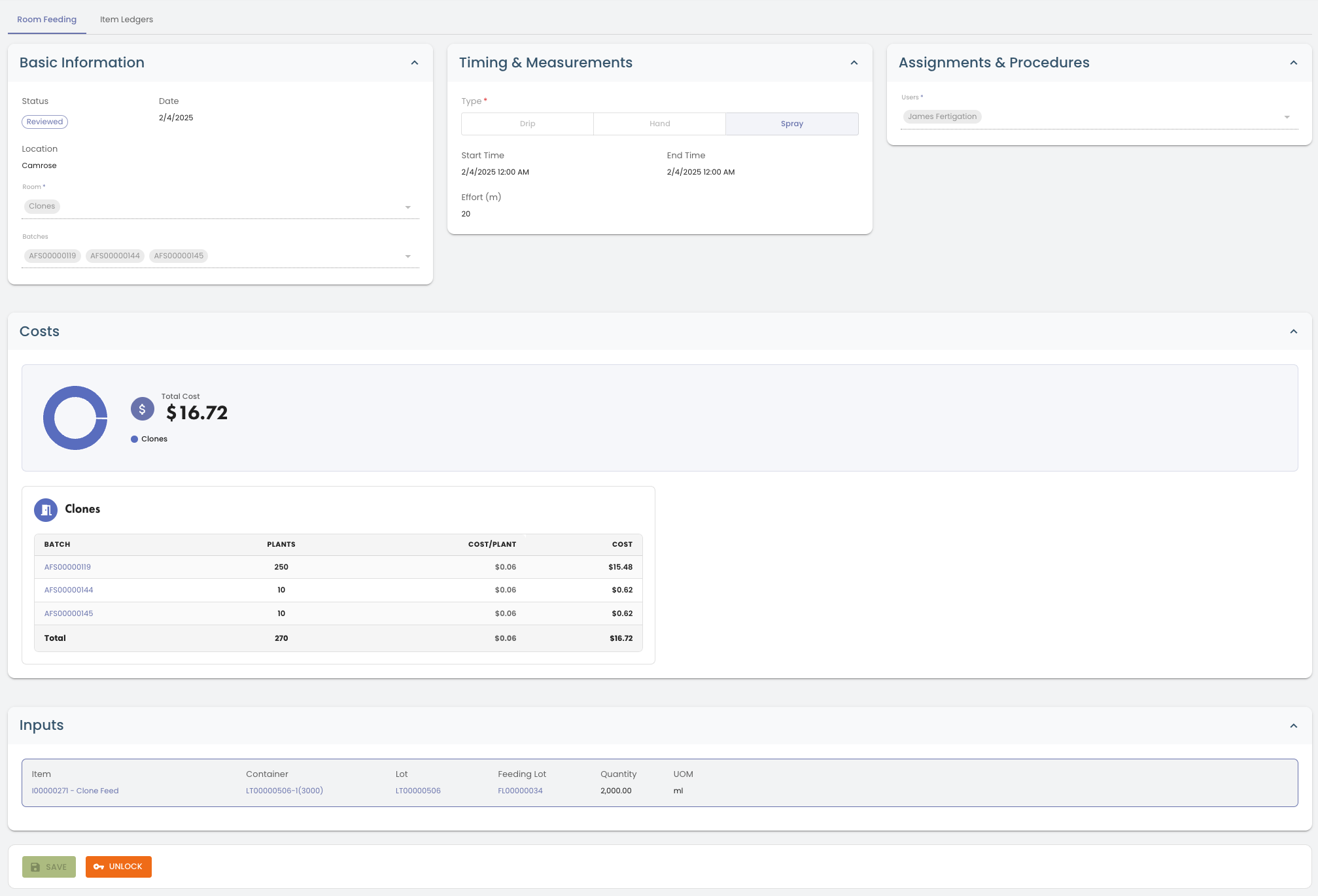Click the dollar sign Total Cost icon
The width and height of the screenshot is (1318, 896).
(x=142, y=409)
